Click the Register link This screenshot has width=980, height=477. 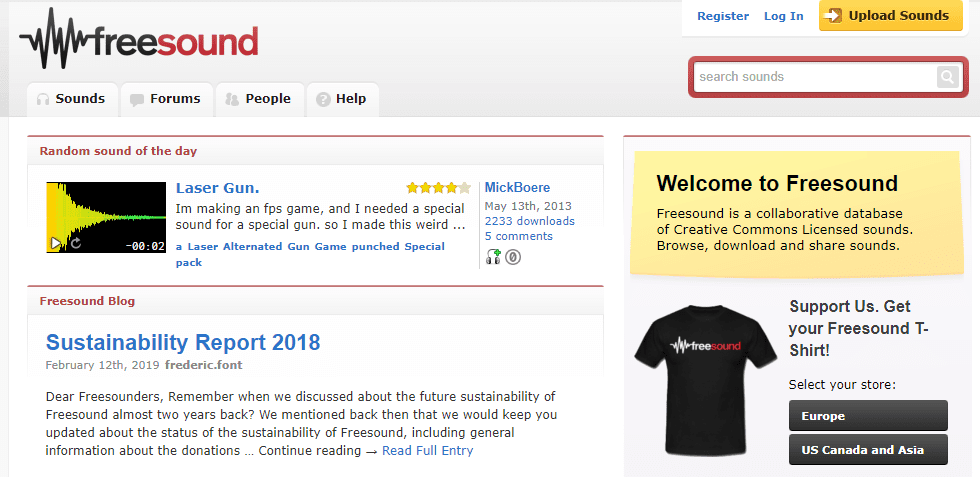tap(723, 16)
